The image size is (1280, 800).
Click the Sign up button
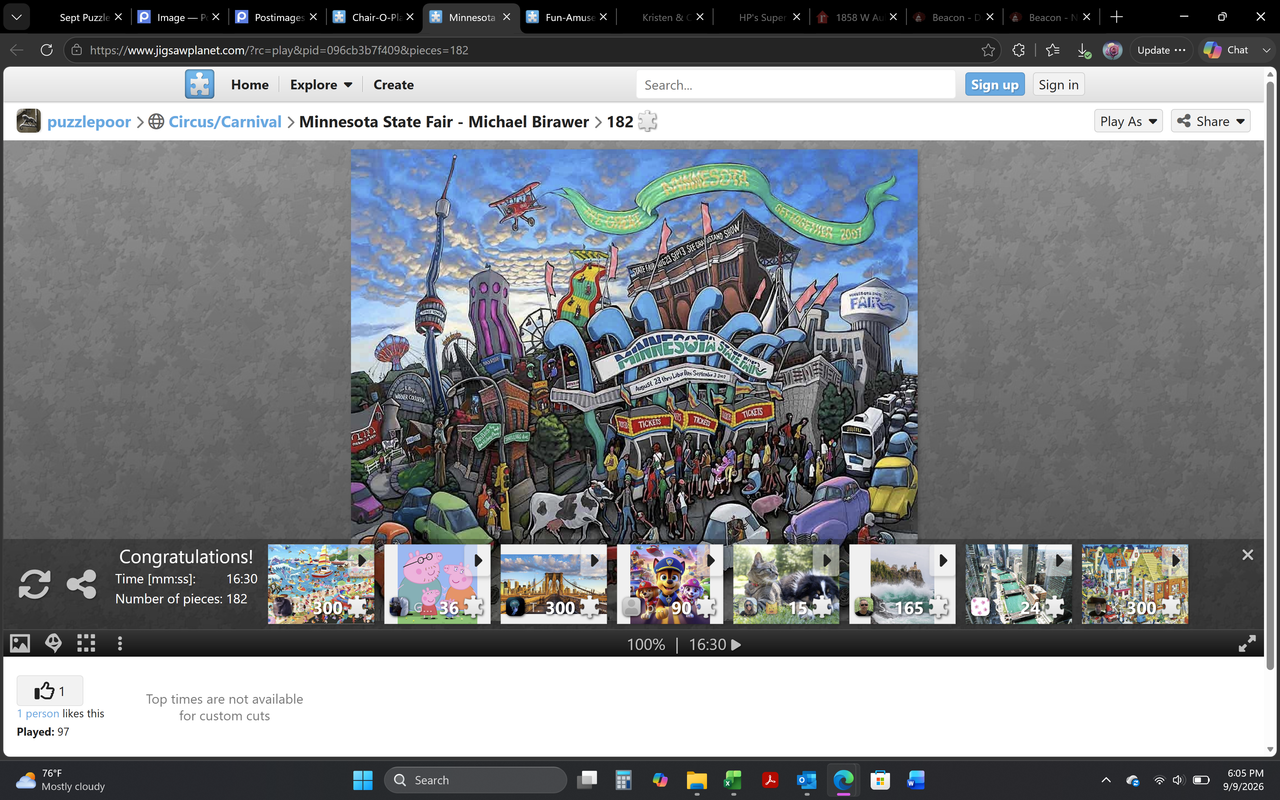(995, 85)
